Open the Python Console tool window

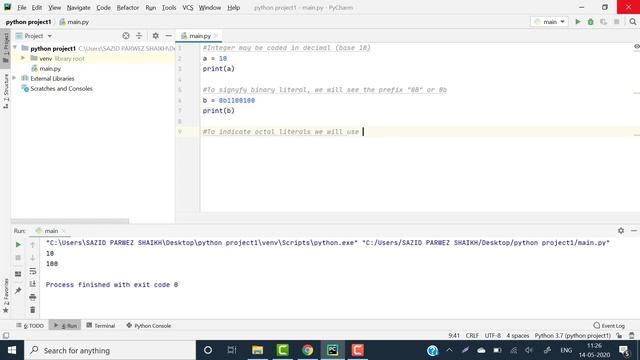coord(149,326)
